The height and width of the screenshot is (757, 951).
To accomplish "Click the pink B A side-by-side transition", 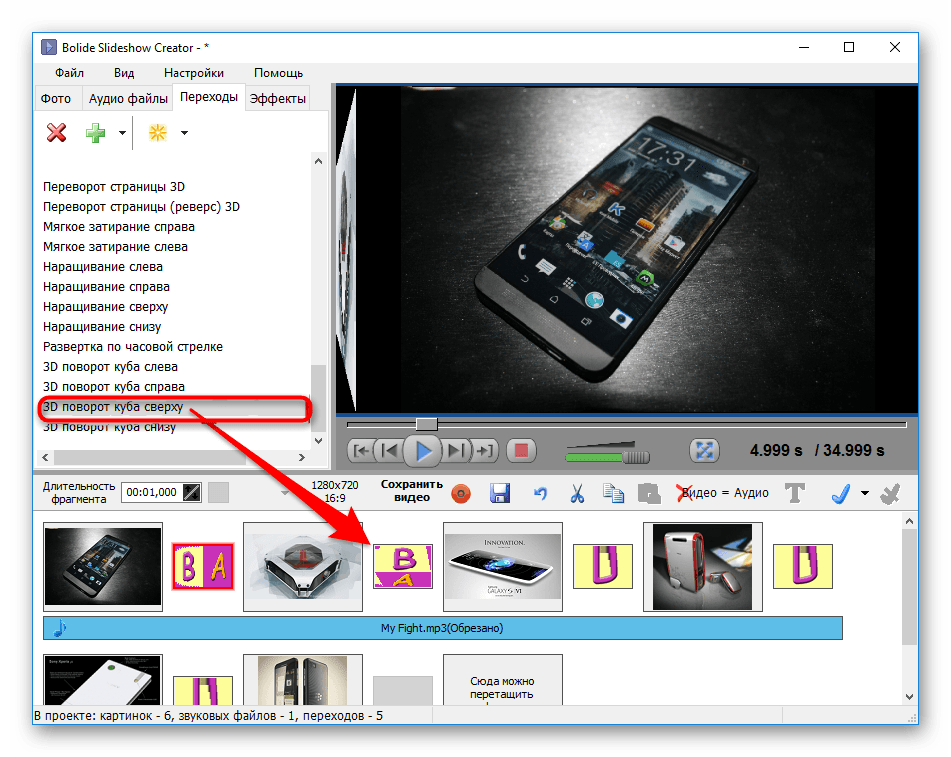I will click(203, 567).
